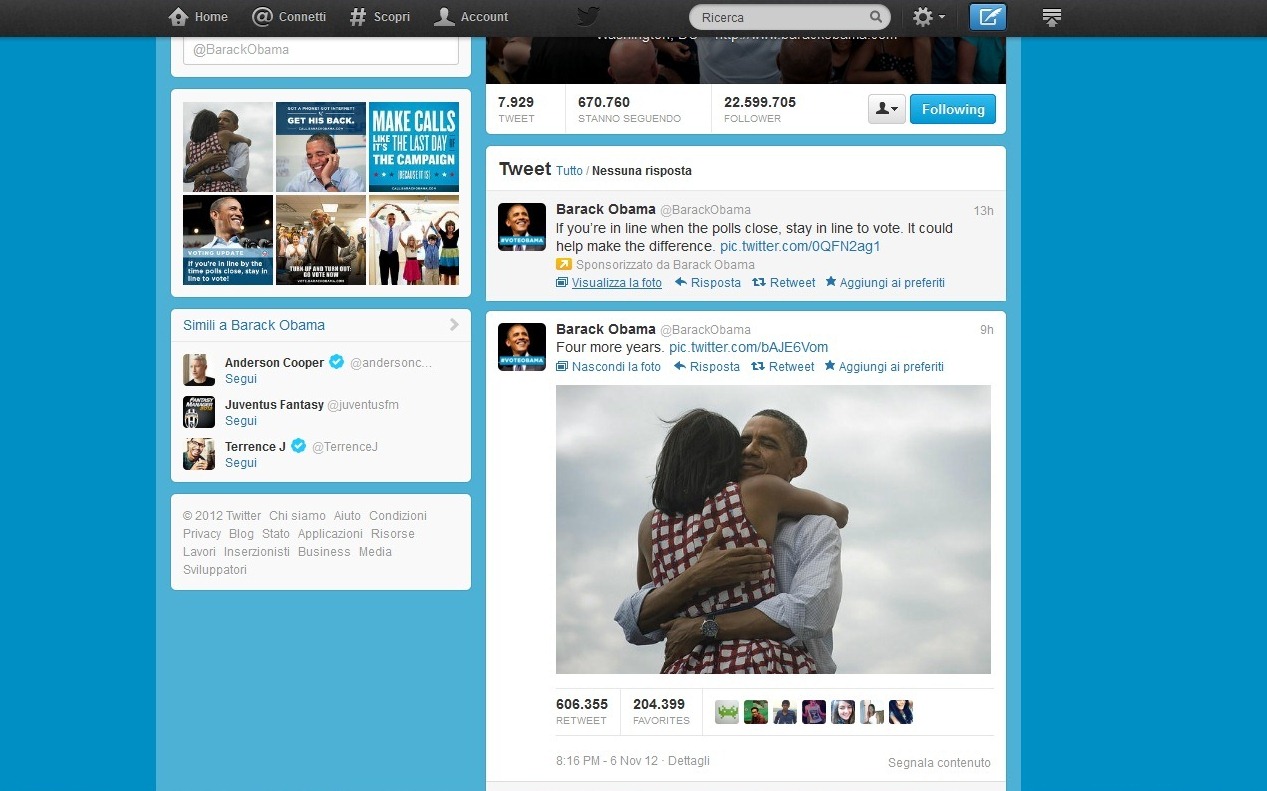The width and height of the screenshot is (1267, 791).
Task: Open Barack Obama avatar on 'Four more years' tweet
Action: pos(522,347)
